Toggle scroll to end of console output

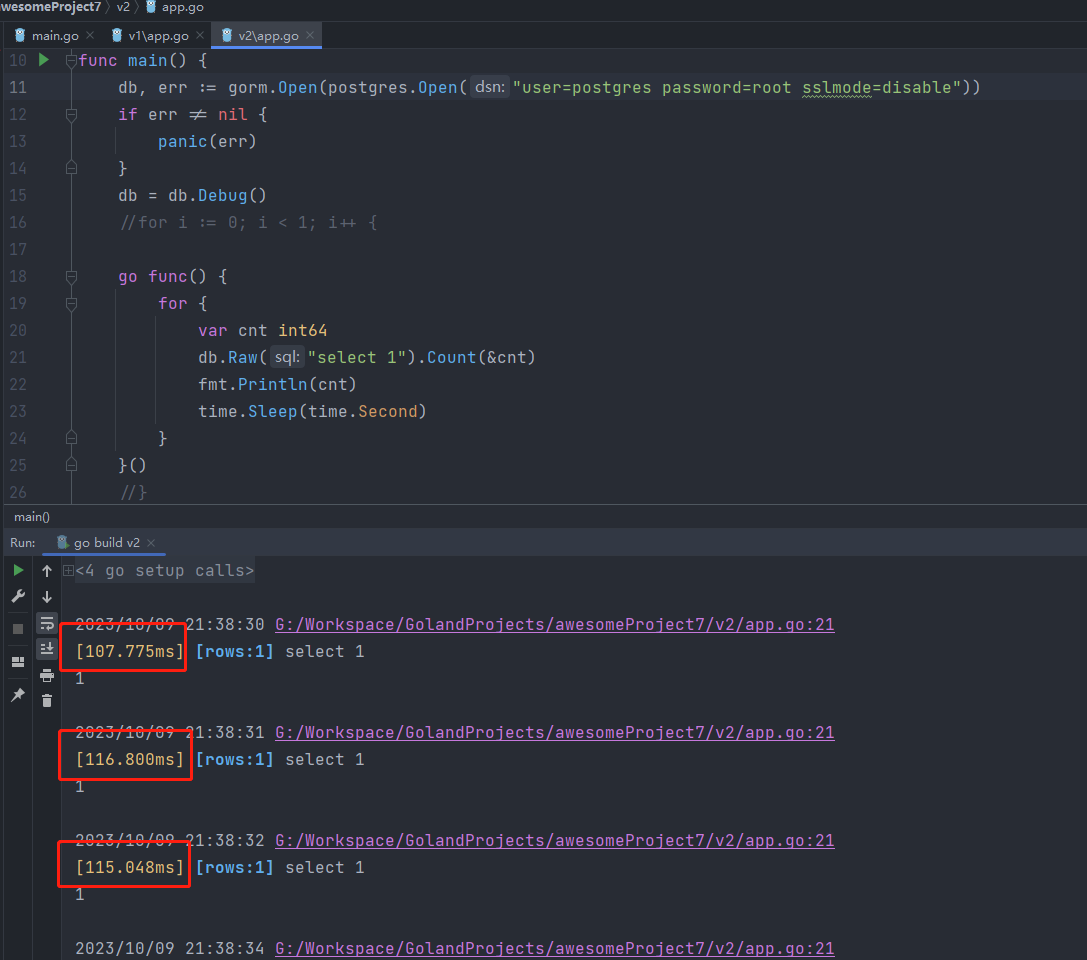click(x=47, y=649)
